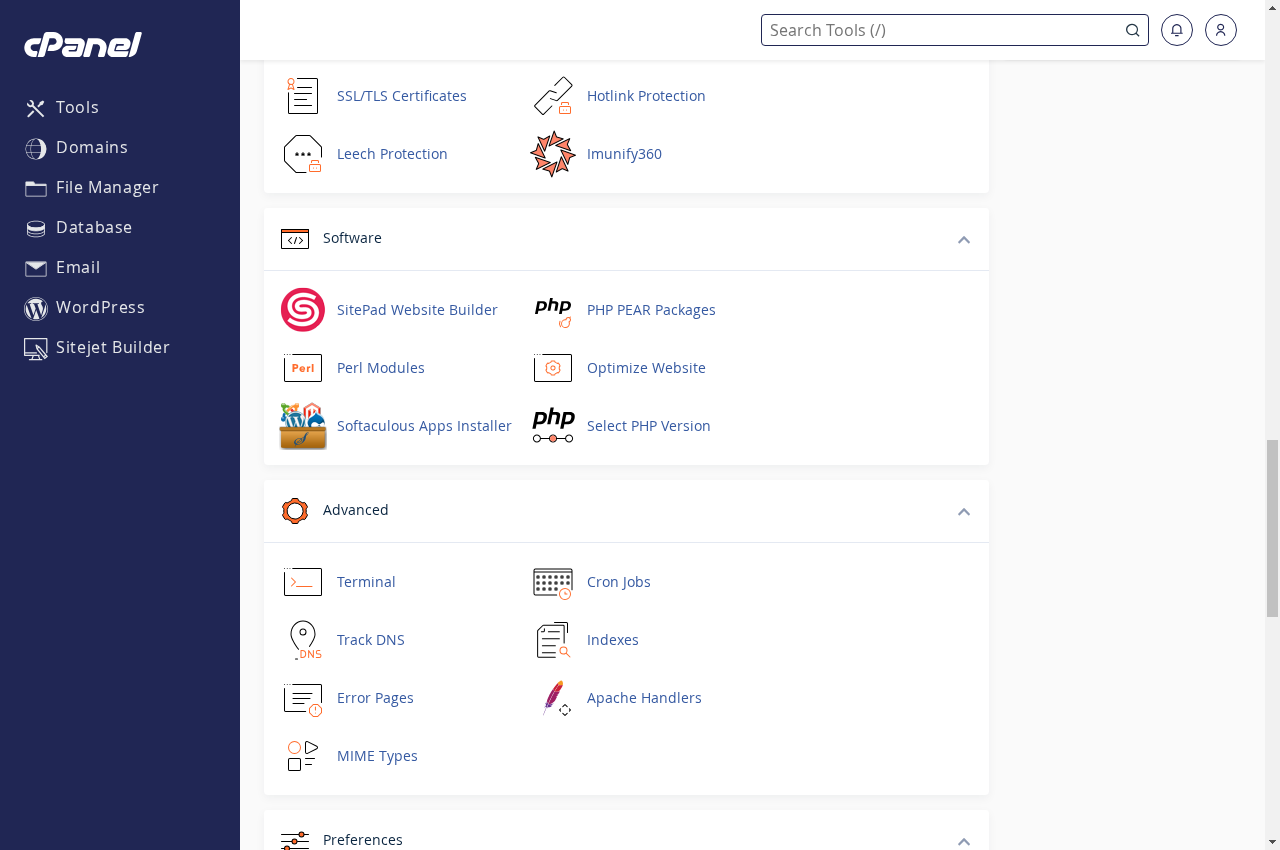Click the Hotlink Protection chain icon
The height and width of the screenshot is (850, 1280).
click(x=553, y=96)
